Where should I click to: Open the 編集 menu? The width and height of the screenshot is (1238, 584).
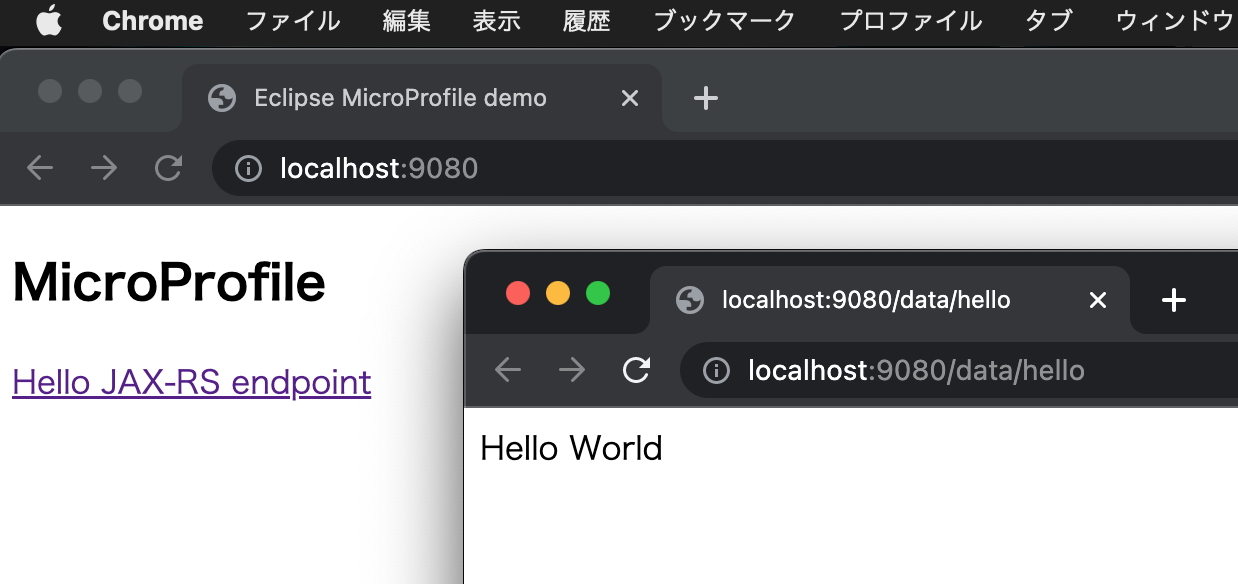click(x=407, y=21)
